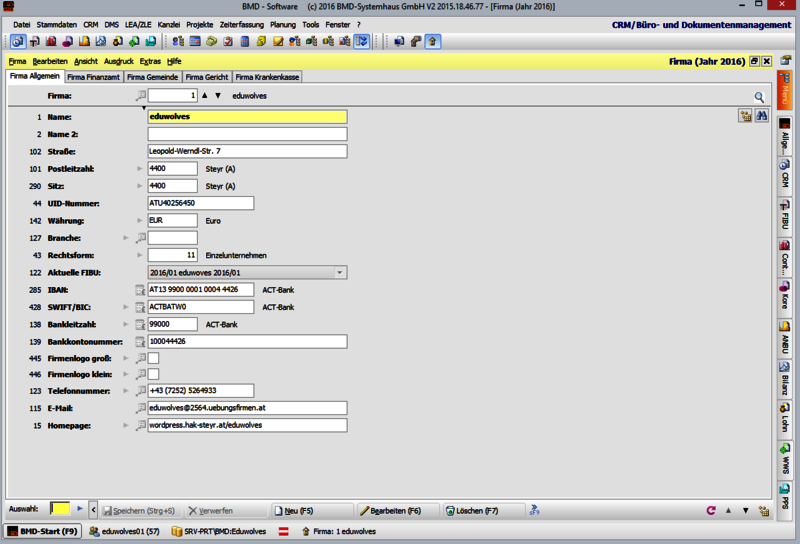The width and height of the screenshot is (800, 544).
Task: Step to previous Firma with up arrow
Action: [x=205, y=95]
